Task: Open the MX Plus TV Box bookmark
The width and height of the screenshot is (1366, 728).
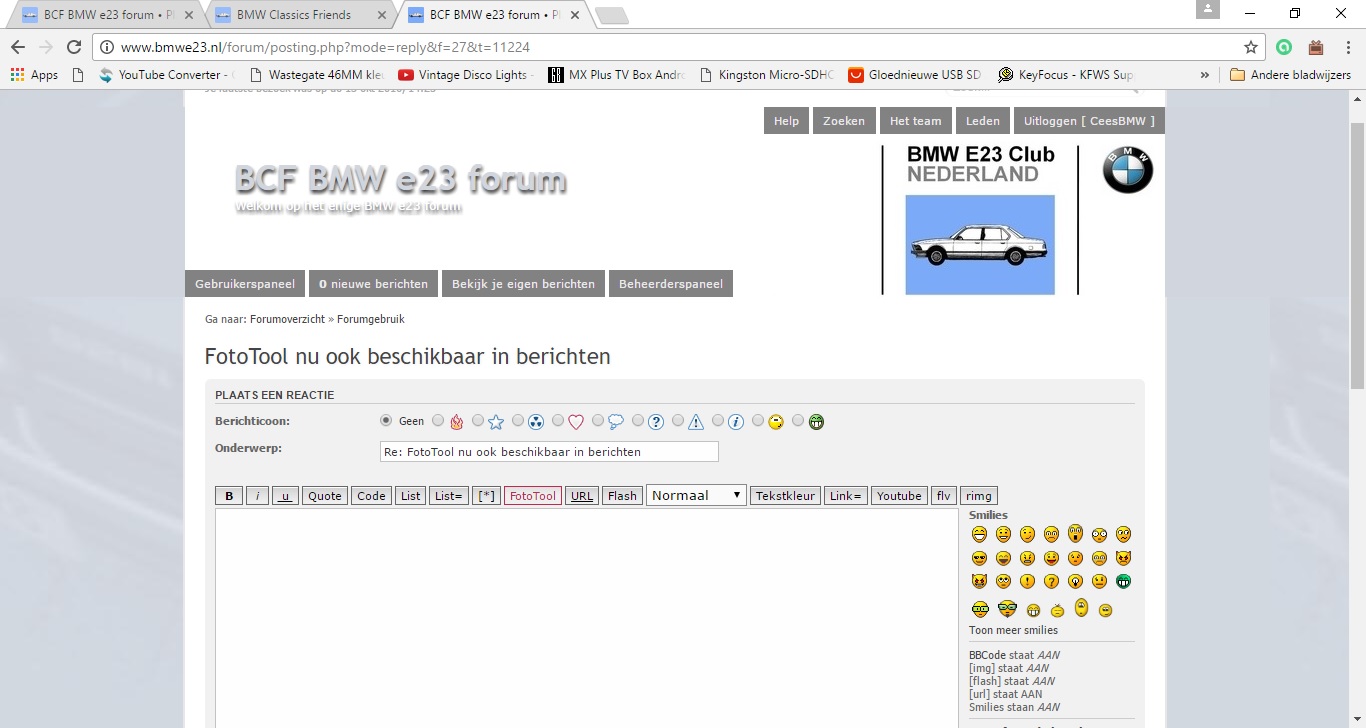Action: [x=617, y=75]
